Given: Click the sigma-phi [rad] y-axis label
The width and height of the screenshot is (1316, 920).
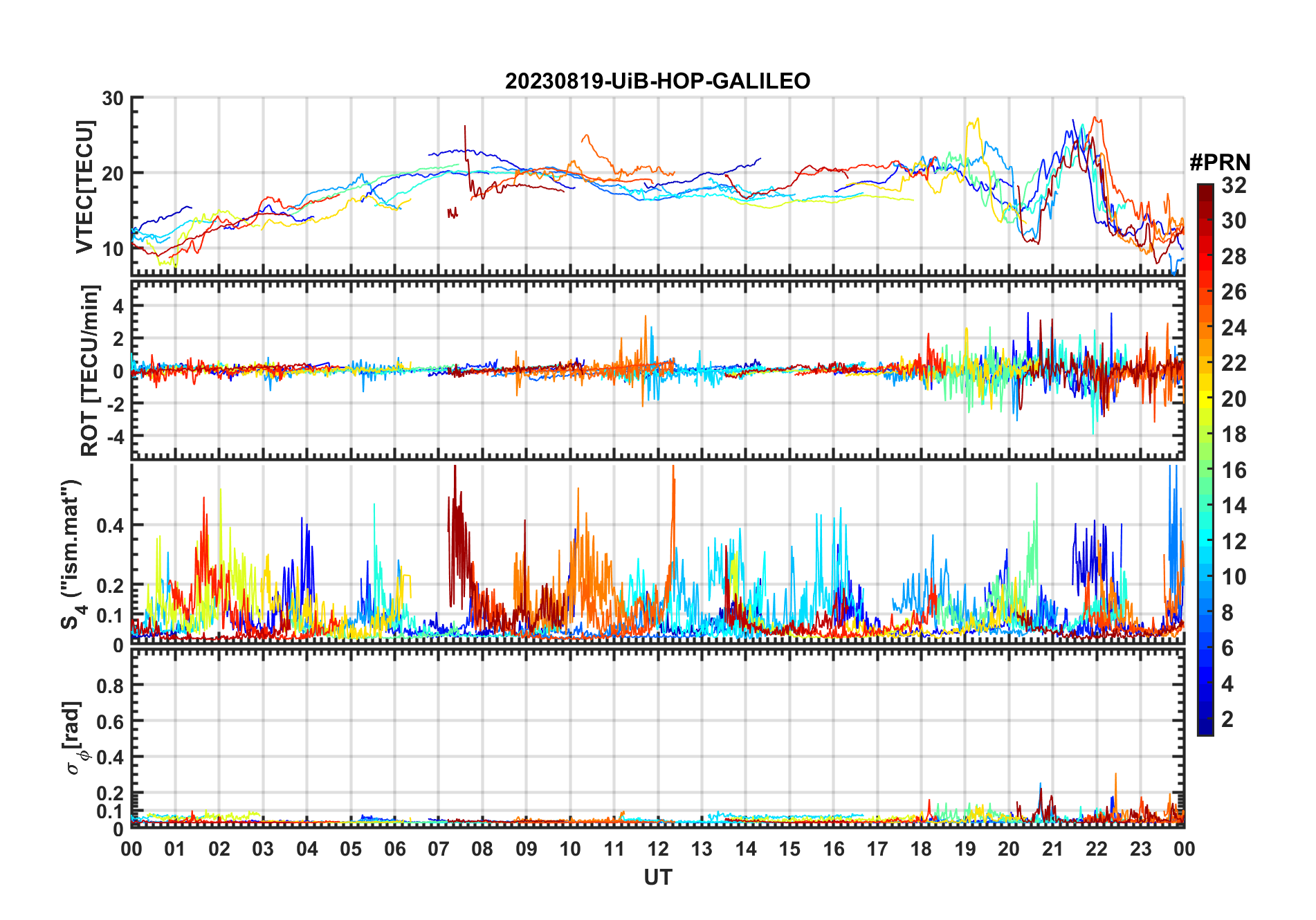Looking at the screenshot, I should click(x=73, y=738).
